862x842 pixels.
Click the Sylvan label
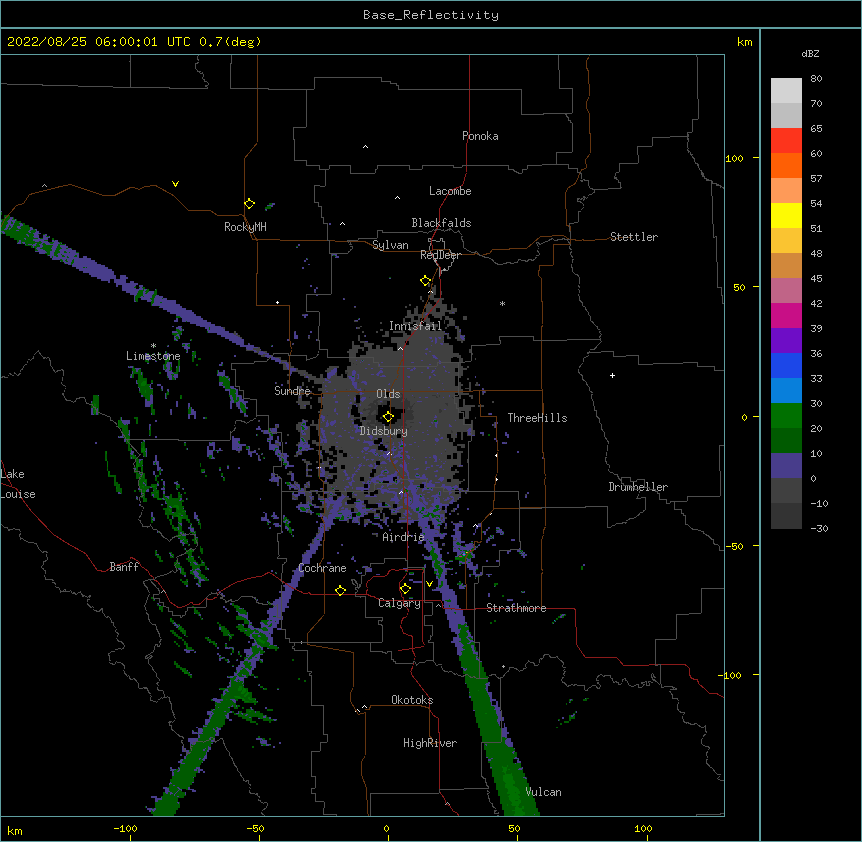click(390, 245)
